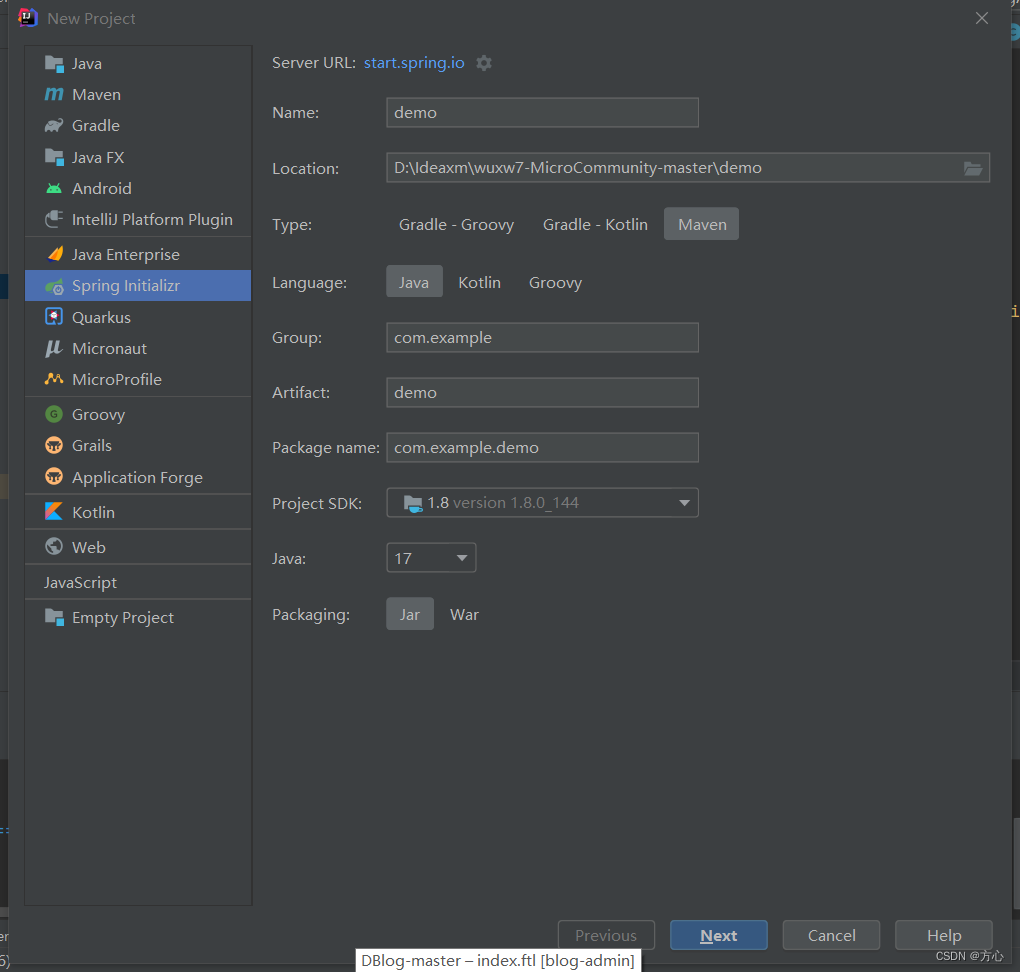Select Maven project type
Image resolution: width=1020 pixels, height=972 pixels.
click(701, 224)
